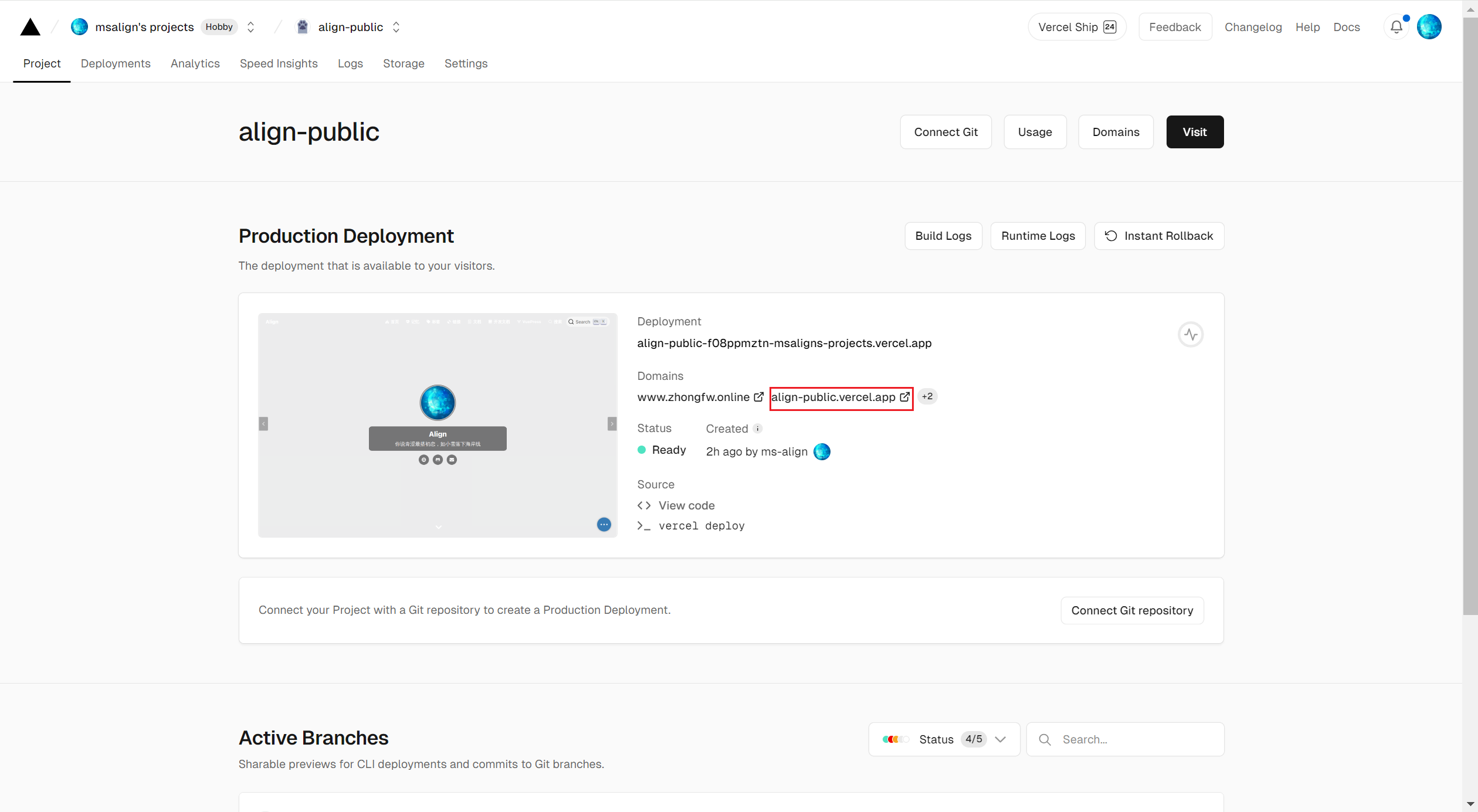Click the deployment activity pulse icon
Image resolution: width=1478 pixels, height=812 pixels.
pos(1191,334)
